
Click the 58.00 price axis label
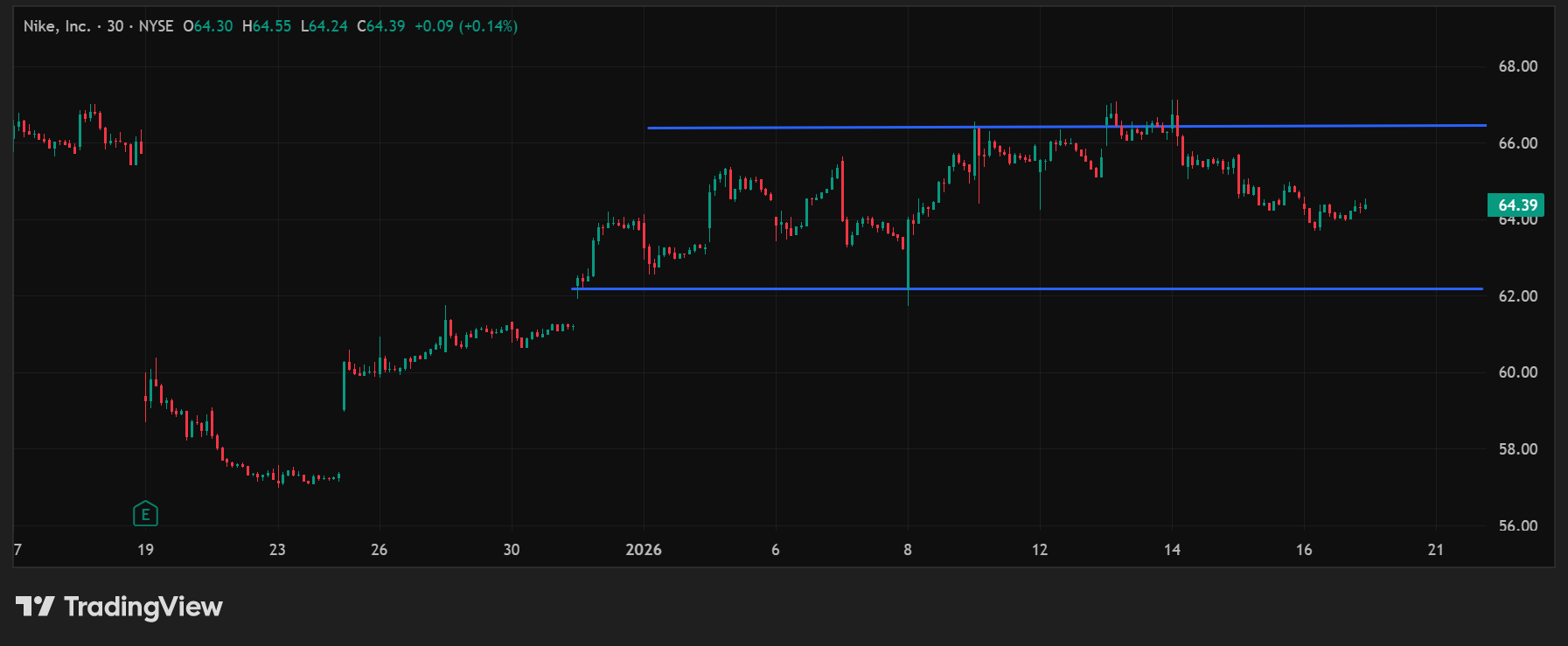coord(1517,449)
